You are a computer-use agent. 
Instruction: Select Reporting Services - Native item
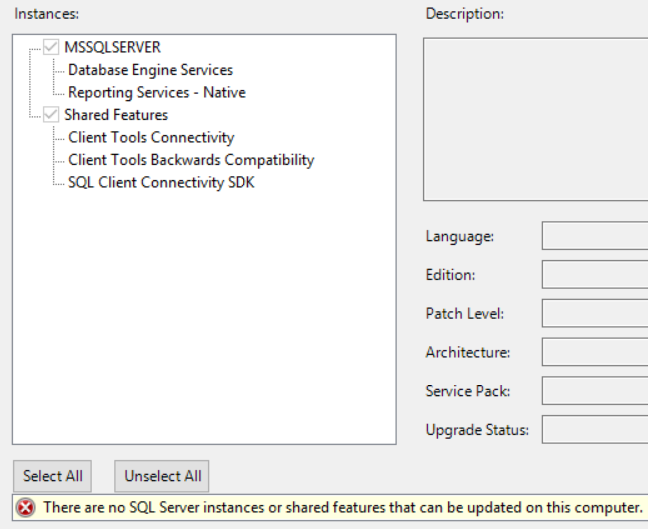click(157, 92)
